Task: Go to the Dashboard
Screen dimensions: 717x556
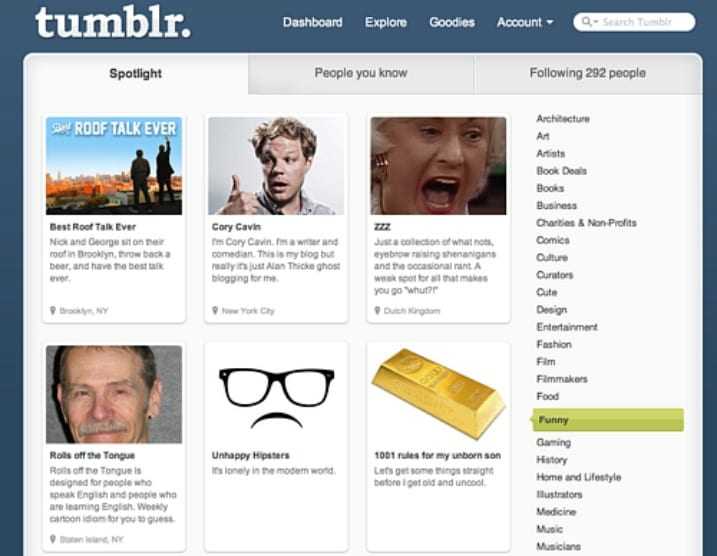Action: pos(313,22)
